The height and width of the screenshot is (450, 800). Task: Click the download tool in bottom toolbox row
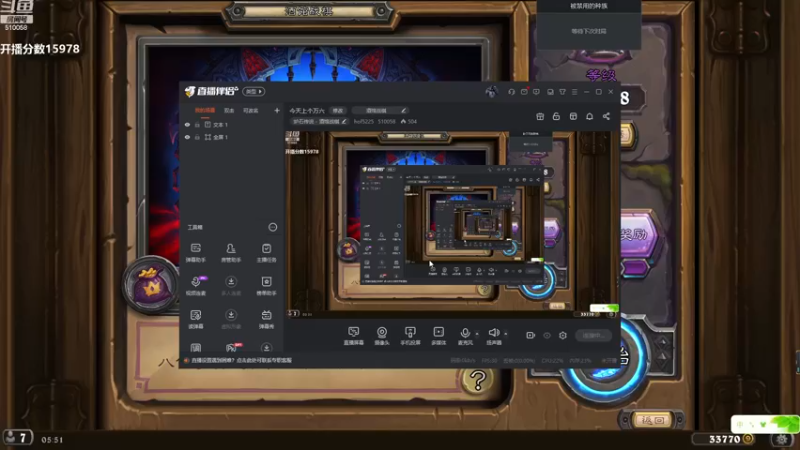266,348
